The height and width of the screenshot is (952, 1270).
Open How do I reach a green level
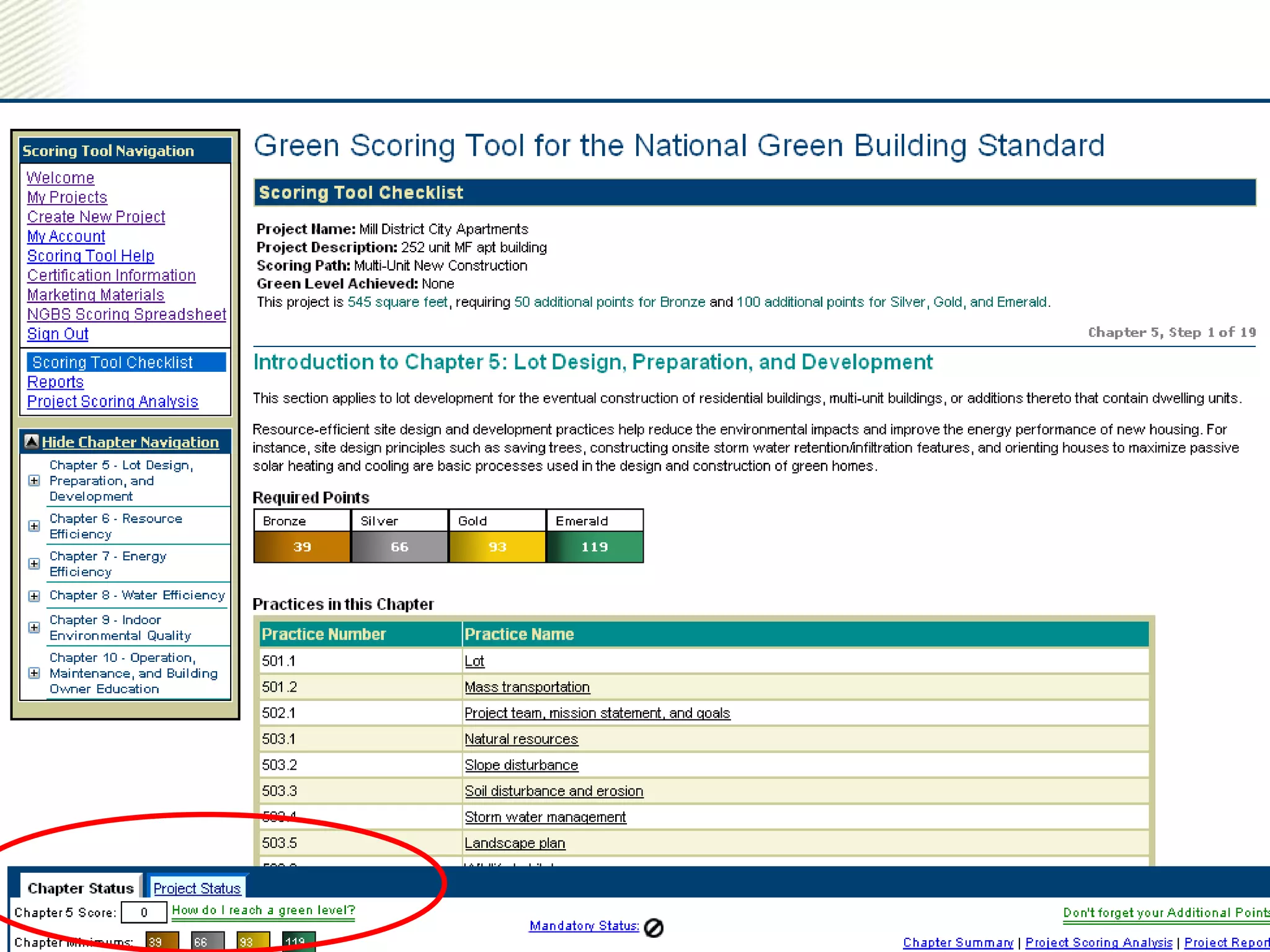click(263, 910)
